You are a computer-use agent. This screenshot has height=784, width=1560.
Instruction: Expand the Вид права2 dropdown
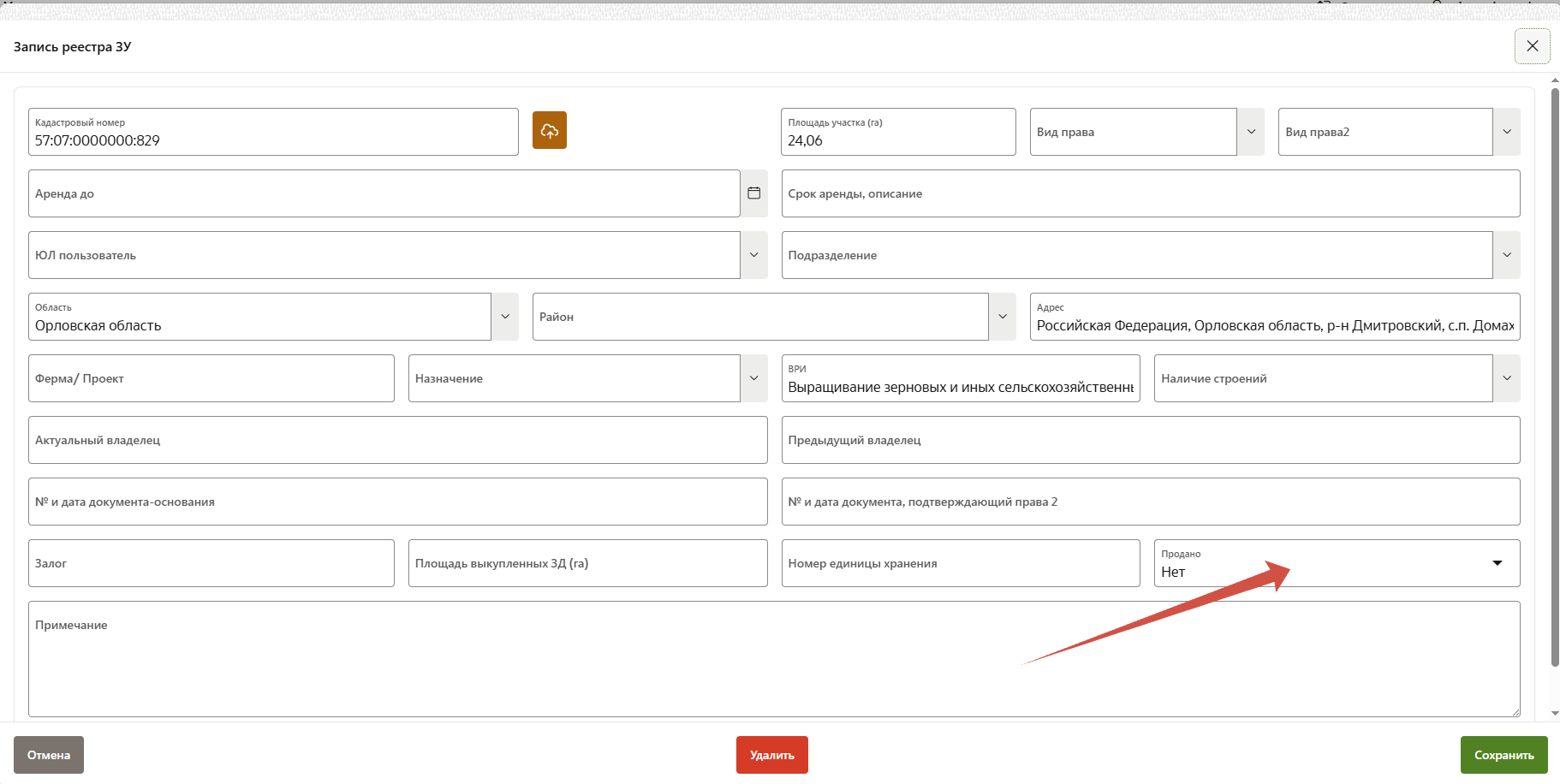pos(1506,132)
